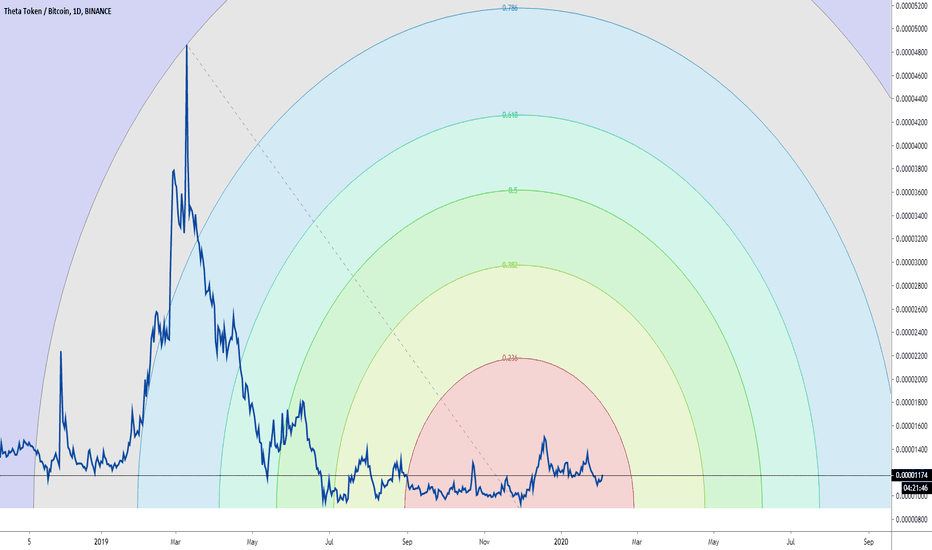
Task: Click the 'Theta Token / Bitcoin, 1D, BINANCE' chart title
Action: point(57,11)
